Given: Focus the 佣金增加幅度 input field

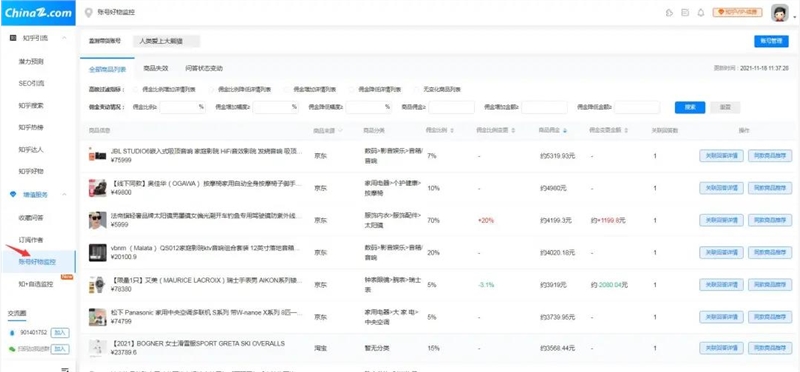Looking at the screenshot, I should coord(276,107).
